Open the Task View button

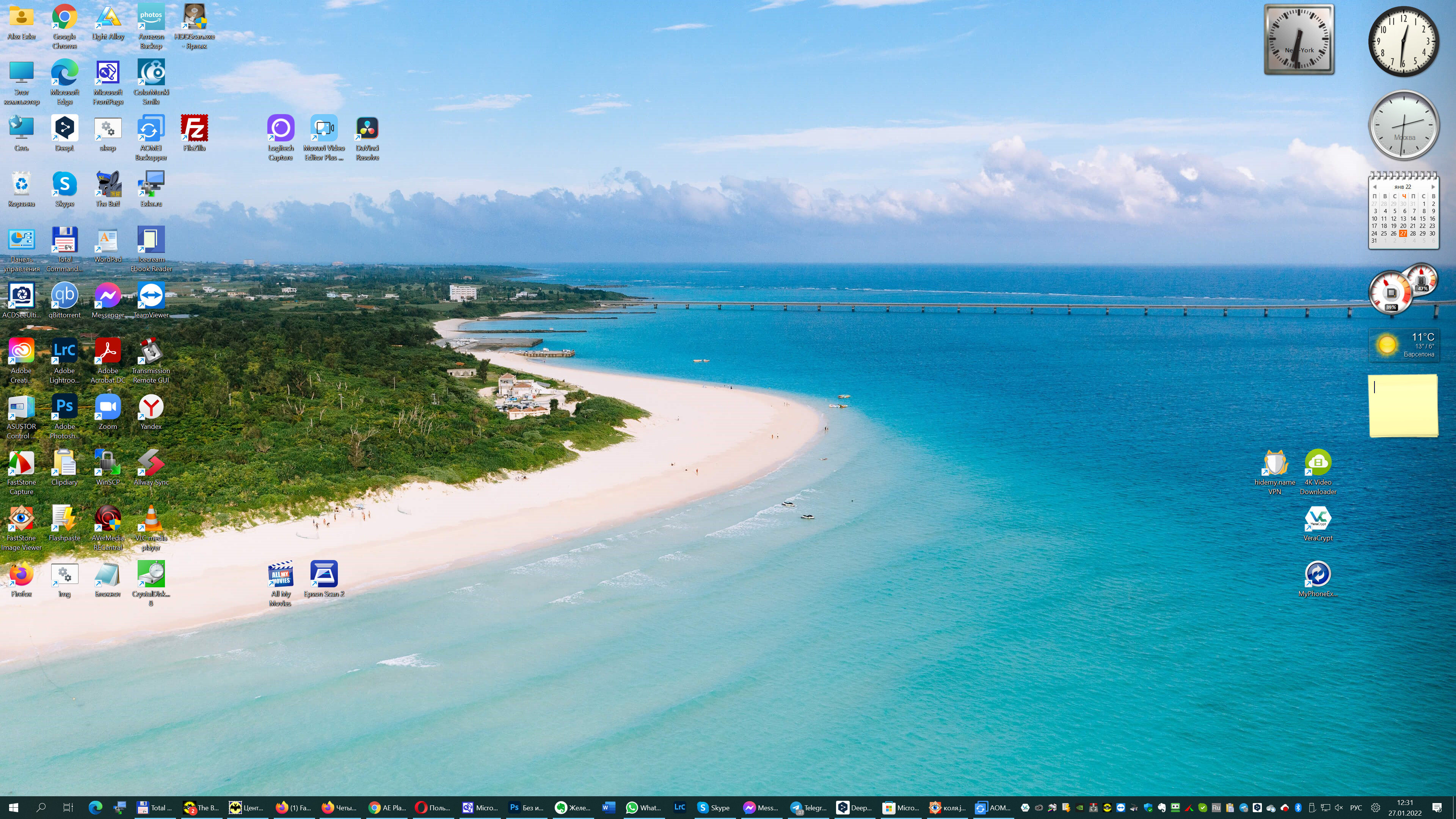pyautogui.click(x=68, y=808)
